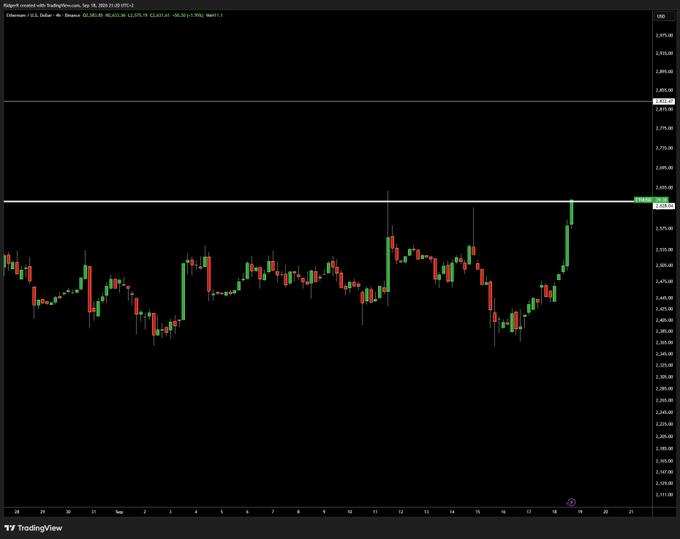
Task: Click the white 2,628.04 price axis label
Action: pos(664,206)
